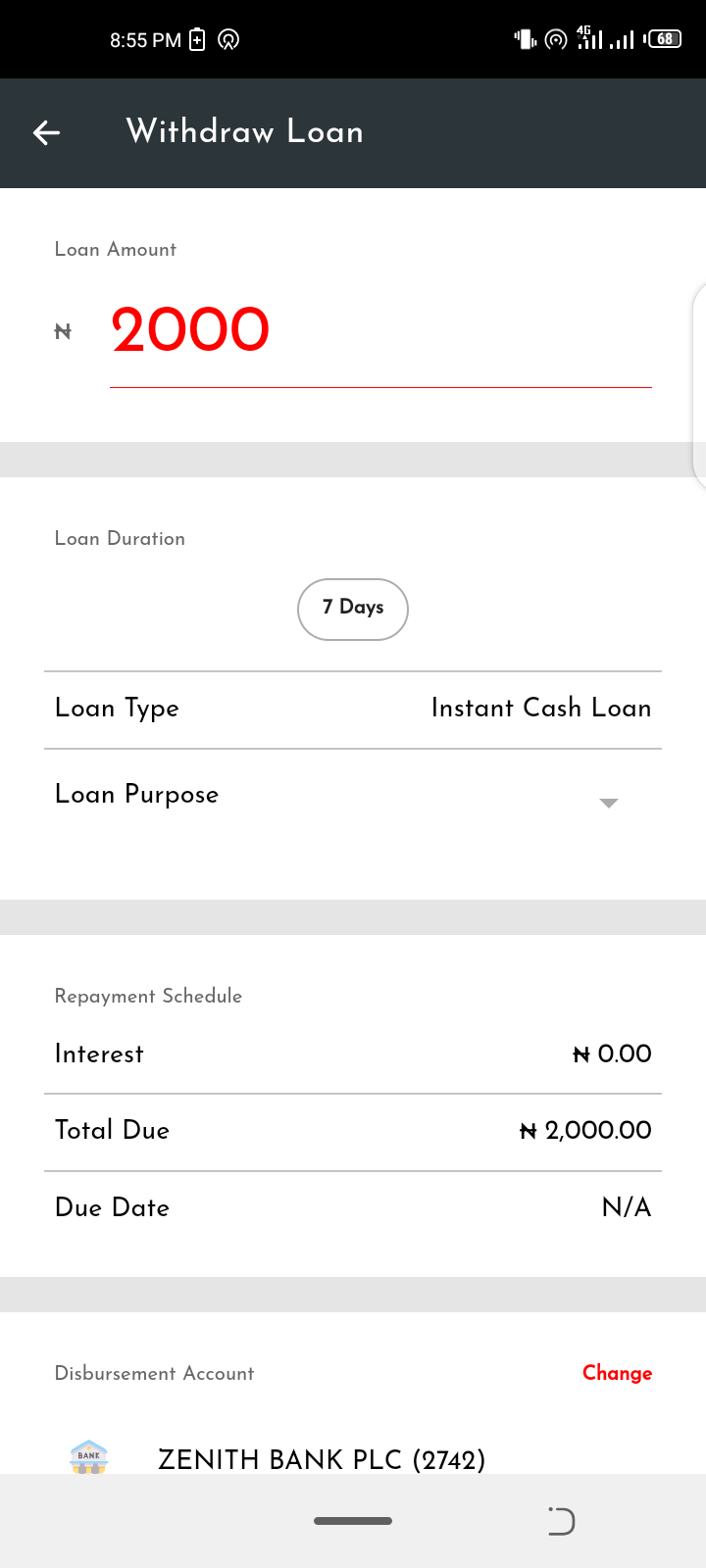Tap the Interest amount value
The image size is (706, 1568).
point(612,1053)
